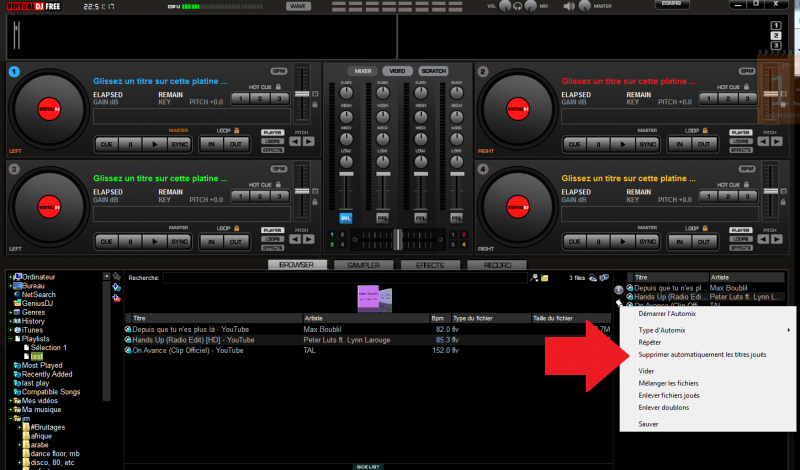Collapse the Playlists tree node

(x=8, y=338)
